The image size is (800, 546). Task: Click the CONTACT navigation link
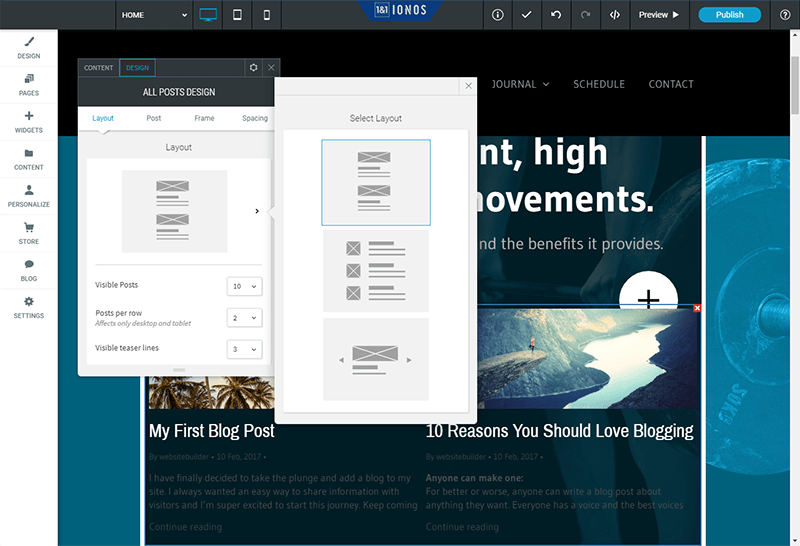pos(671,84)
